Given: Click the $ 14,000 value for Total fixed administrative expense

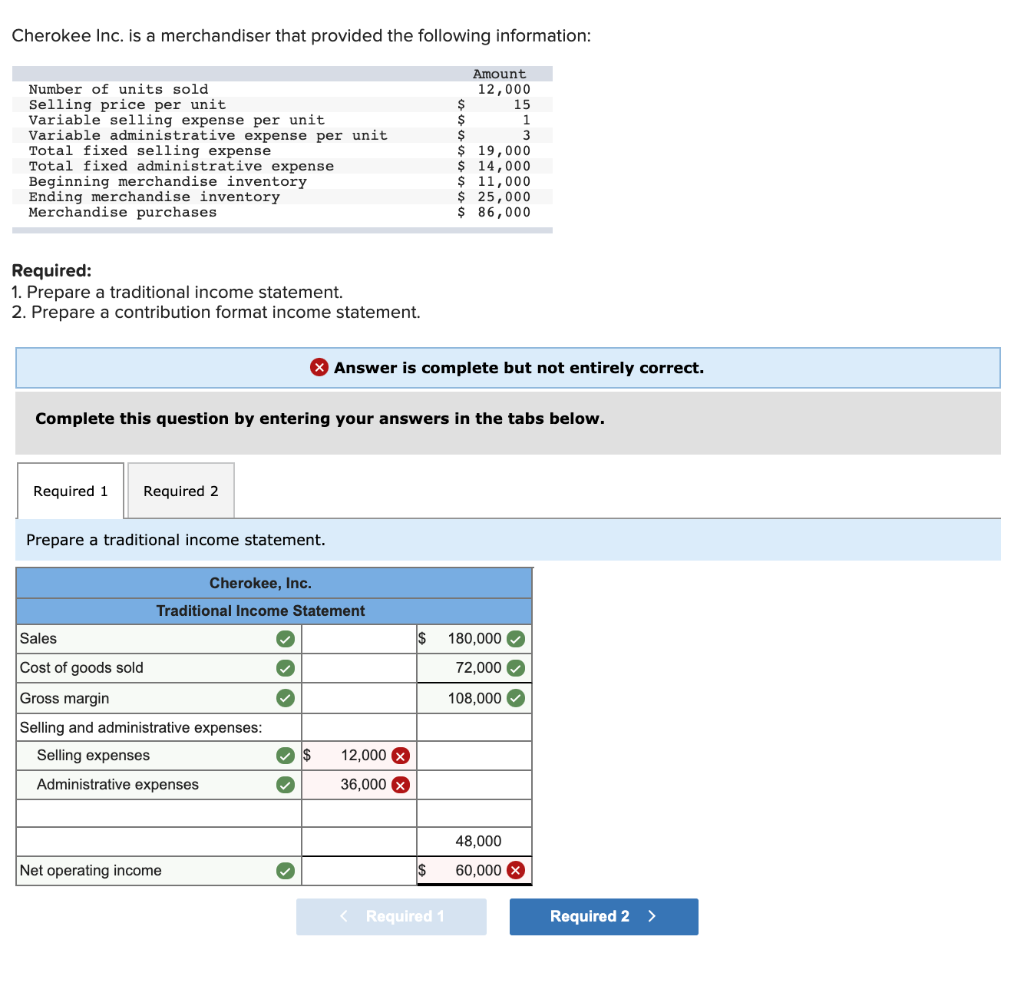Looking at the screenshot, I should [x=494, y=166].
